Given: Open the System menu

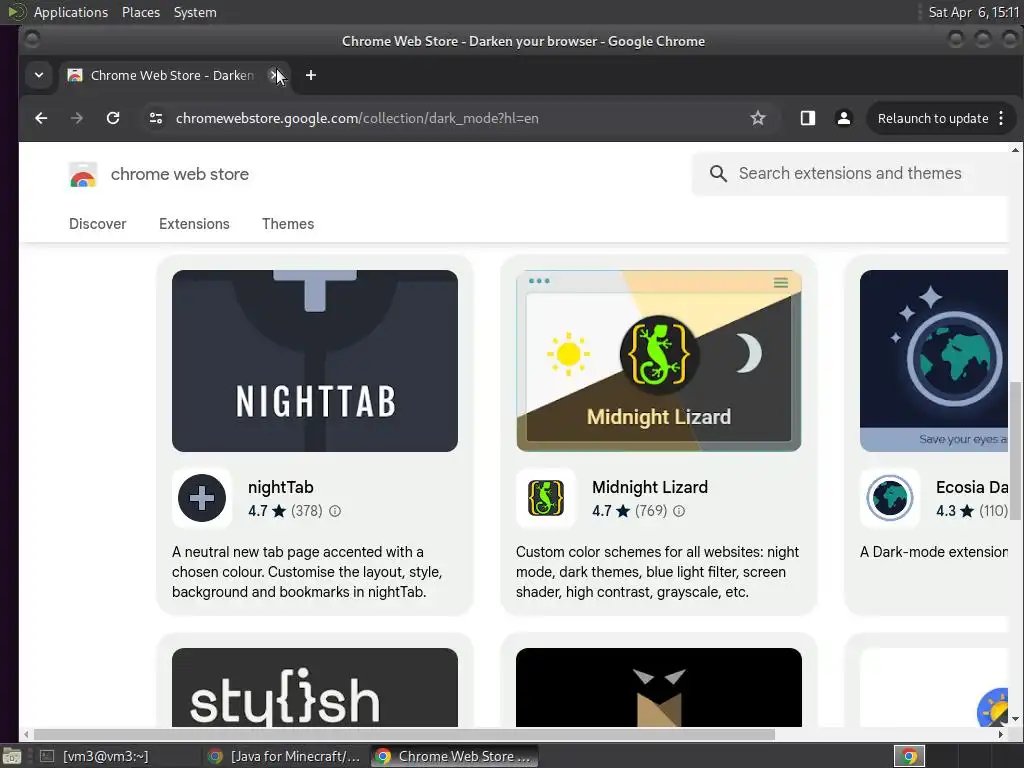Looking at the screenshot, I should 195,12.
